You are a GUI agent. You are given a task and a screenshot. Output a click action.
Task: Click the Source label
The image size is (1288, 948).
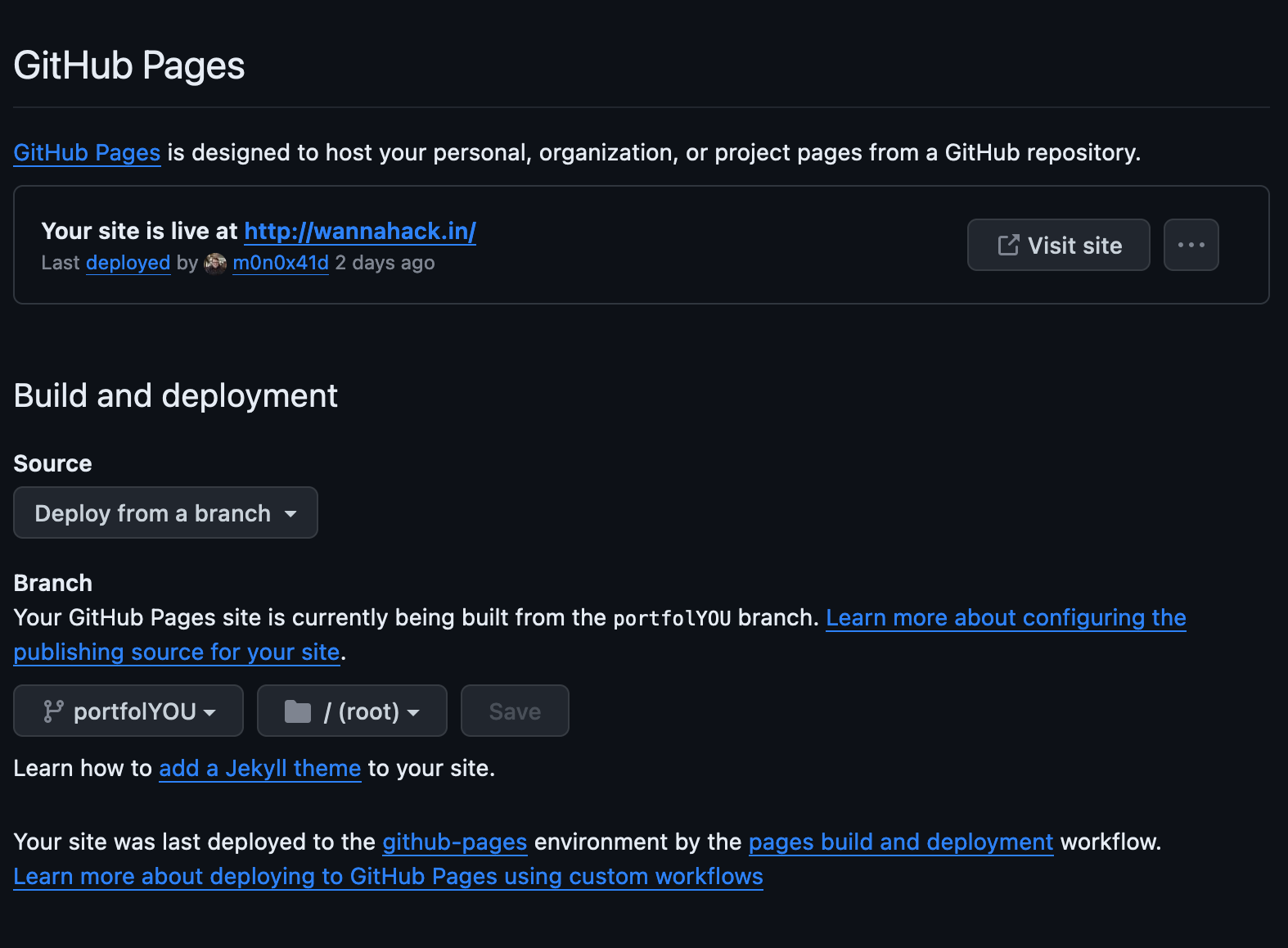click(x=53, y=463)
